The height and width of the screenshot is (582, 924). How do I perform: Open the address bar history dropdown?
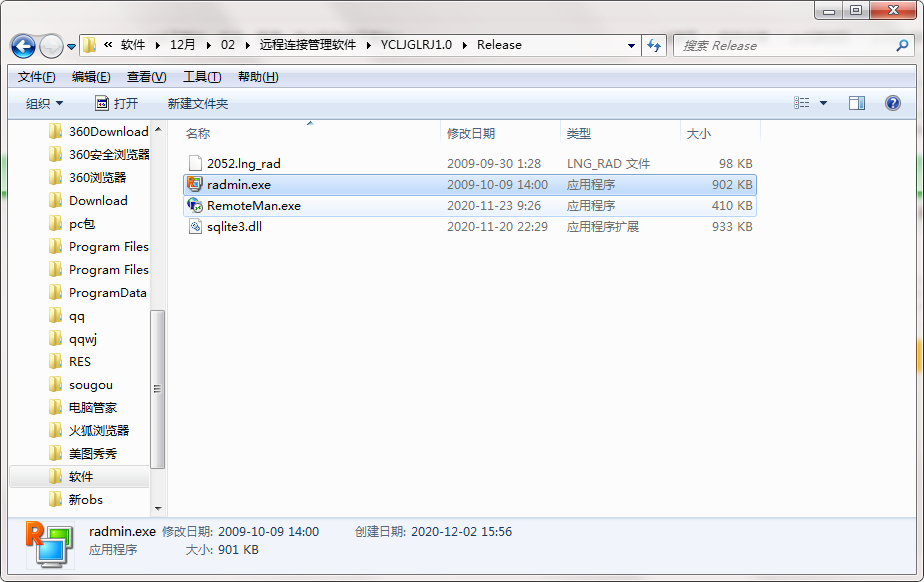(x=631, y=45)
